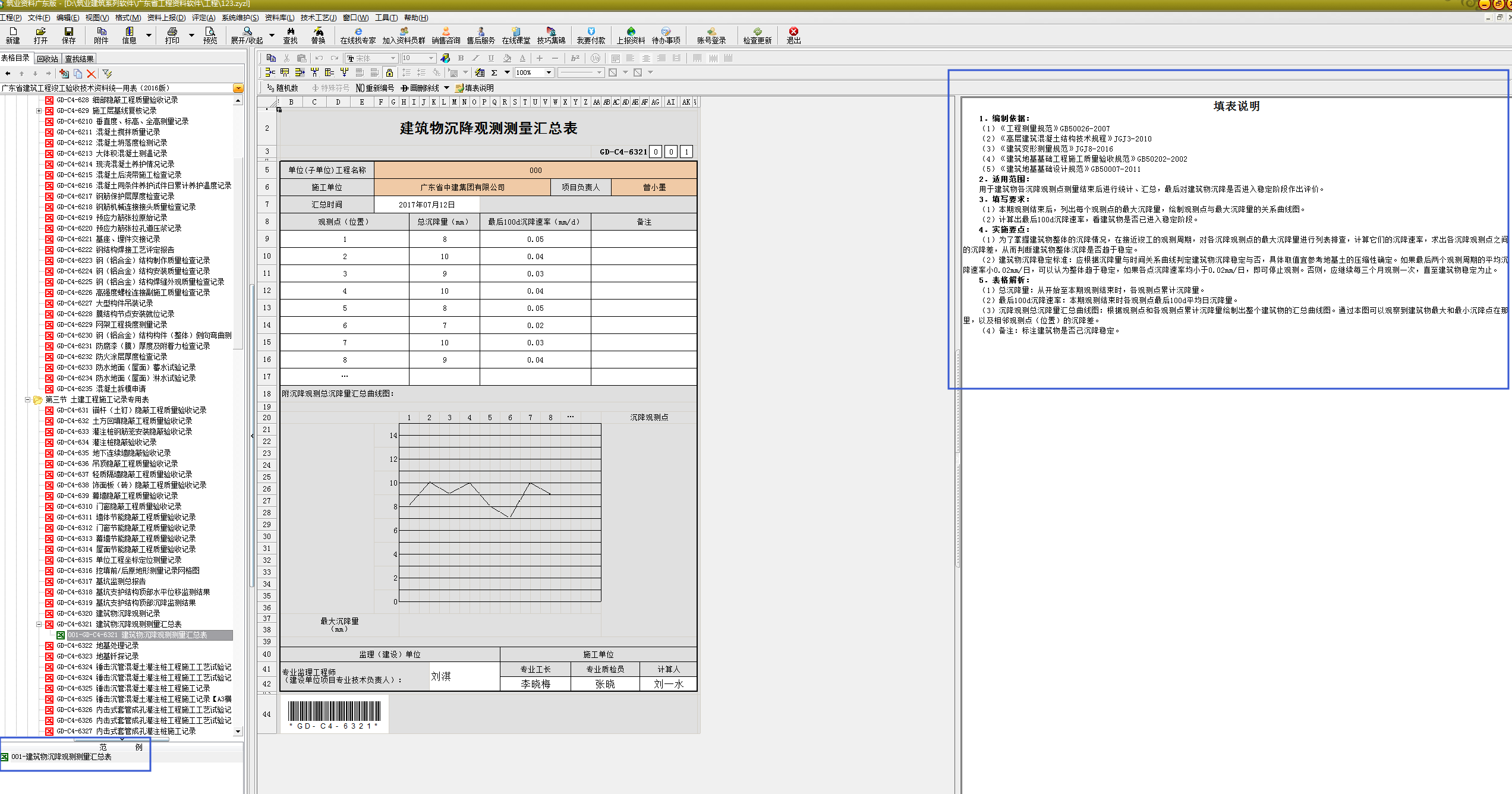
Task: Open 在线课堂 online classroom
Action: tap(516, 35)
